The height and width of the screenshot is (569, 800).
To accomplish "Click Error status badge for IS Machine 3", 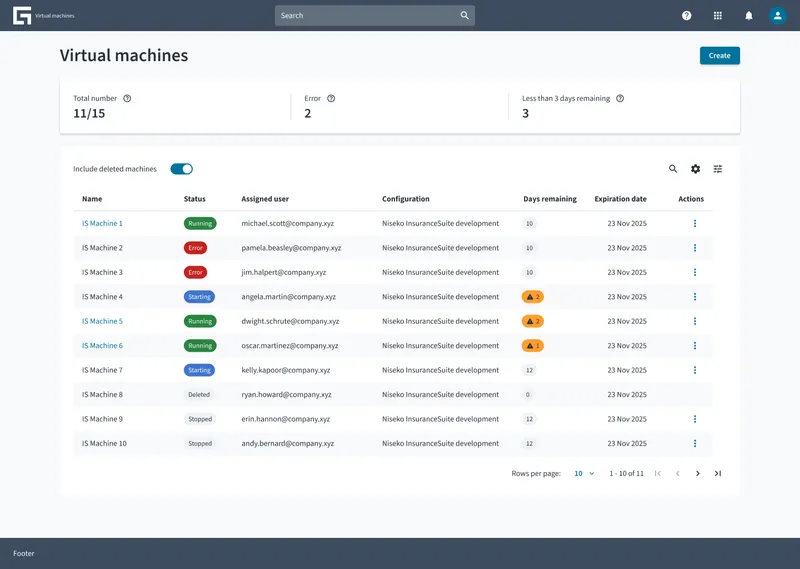I will [x=195, y=273].
